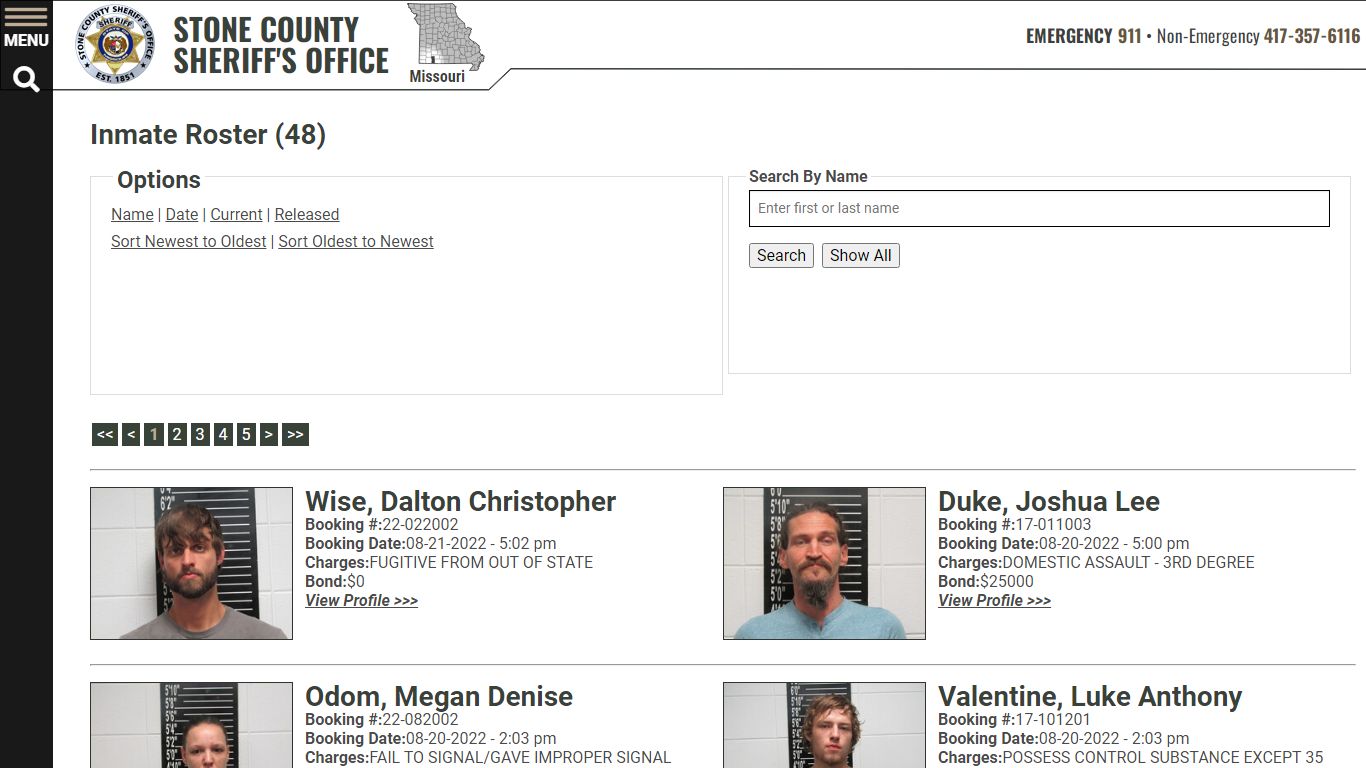View Profile for Wise, Dalton Christopher
Viewport: 1366px width, 768px height.
click(x=361, y=600)
